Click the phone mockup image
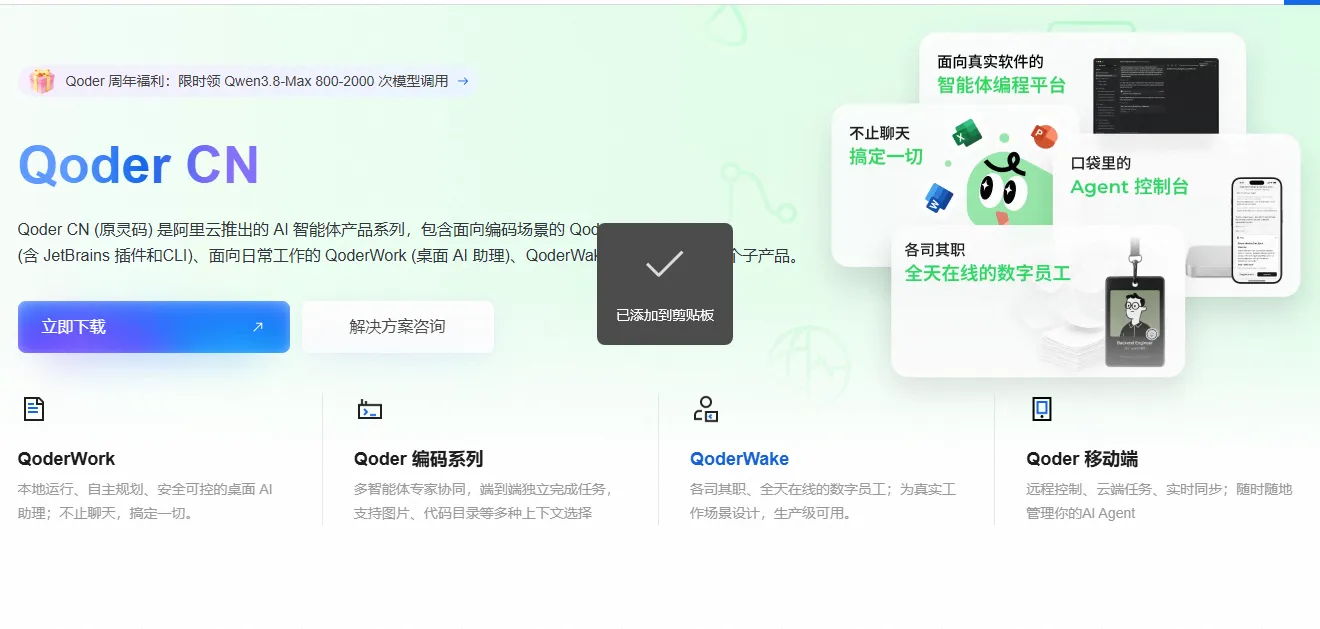The height and width of the screenshot is (629, 1320). pos(1256,230)
